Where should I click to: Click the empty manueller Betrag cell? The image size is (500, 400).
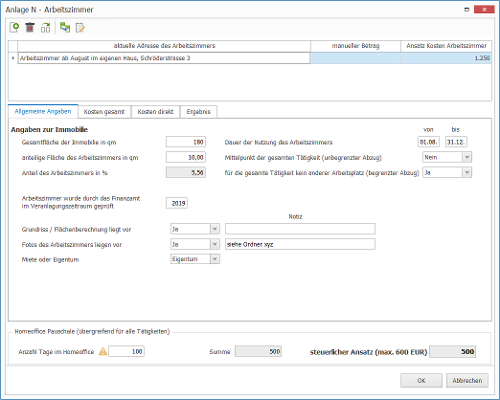355,58
